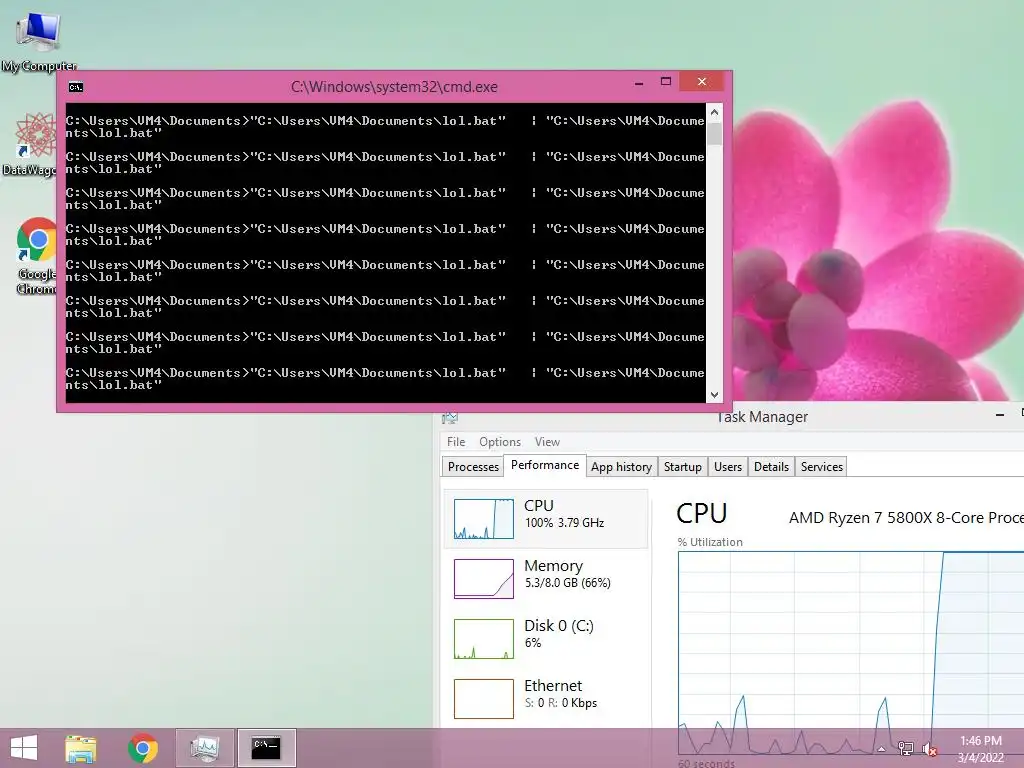Screen dimensions: 1024x768
Task: Click the cmd scrollbar down arrow
Action: coord(714,394)
